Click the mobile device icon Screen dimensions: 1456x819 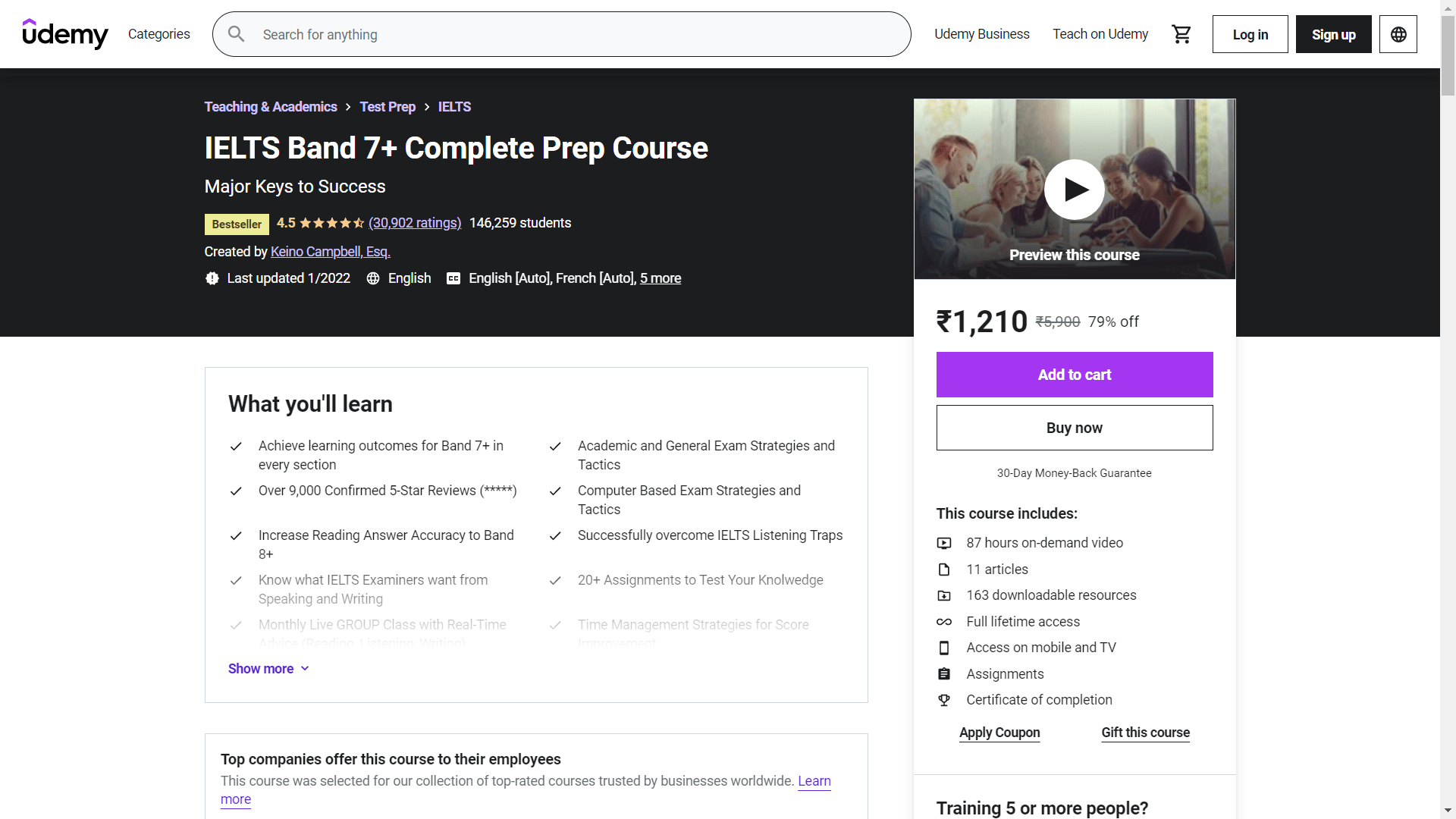pos(944,648)
